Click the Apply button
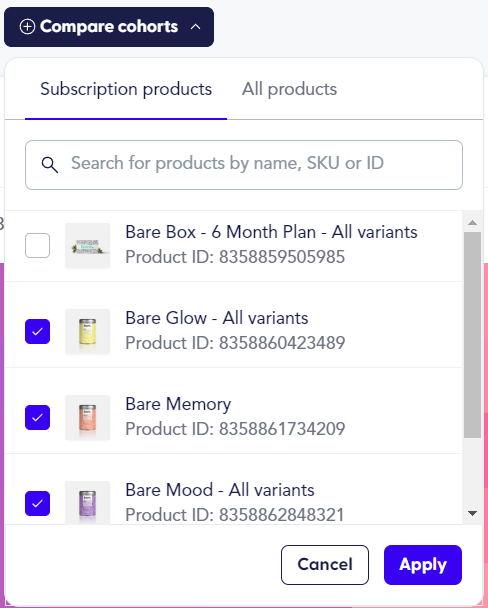 423,565
